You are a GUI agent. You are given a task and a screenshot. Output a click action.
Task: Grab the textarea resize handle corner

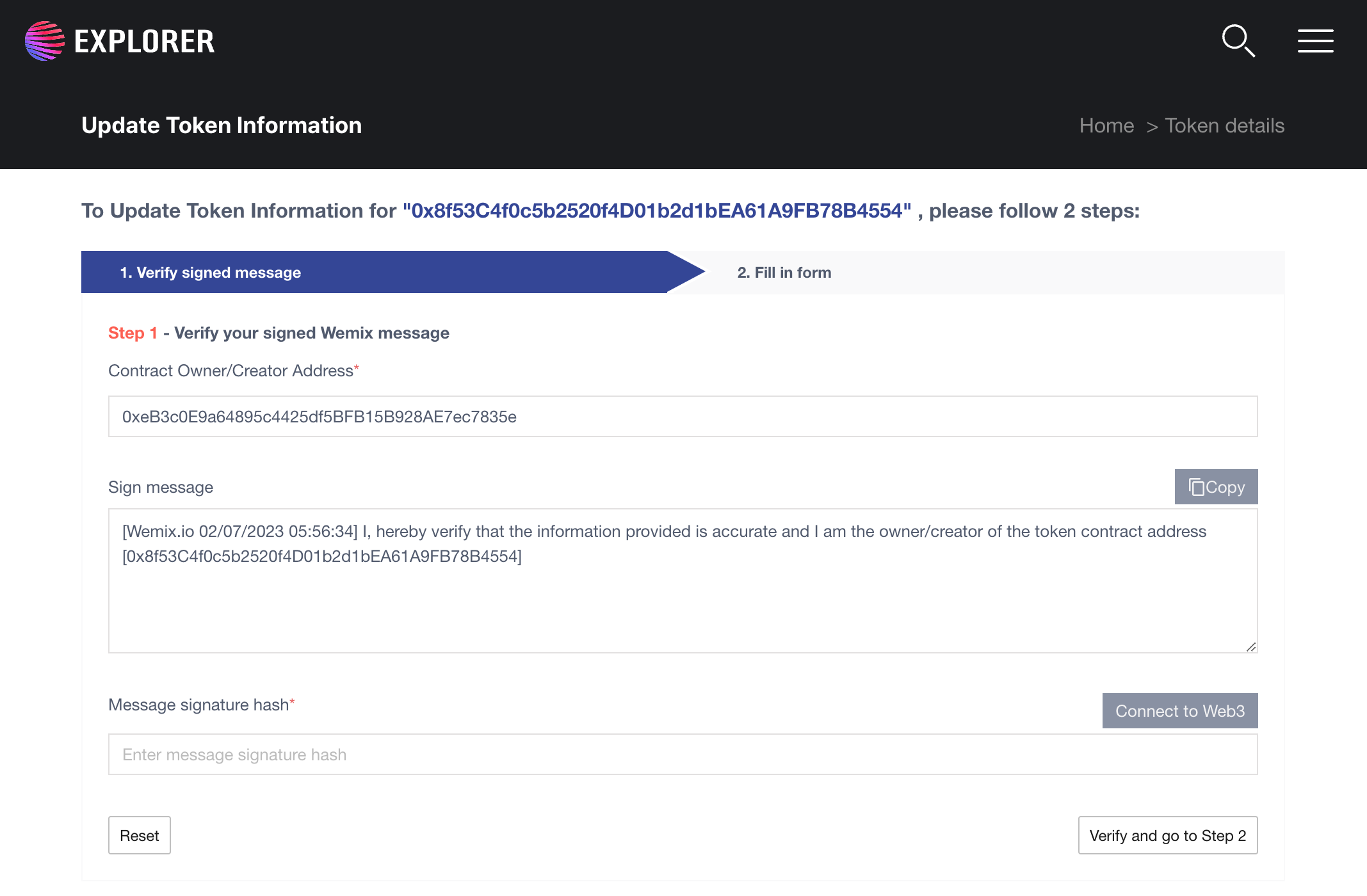coord(1251,647)
